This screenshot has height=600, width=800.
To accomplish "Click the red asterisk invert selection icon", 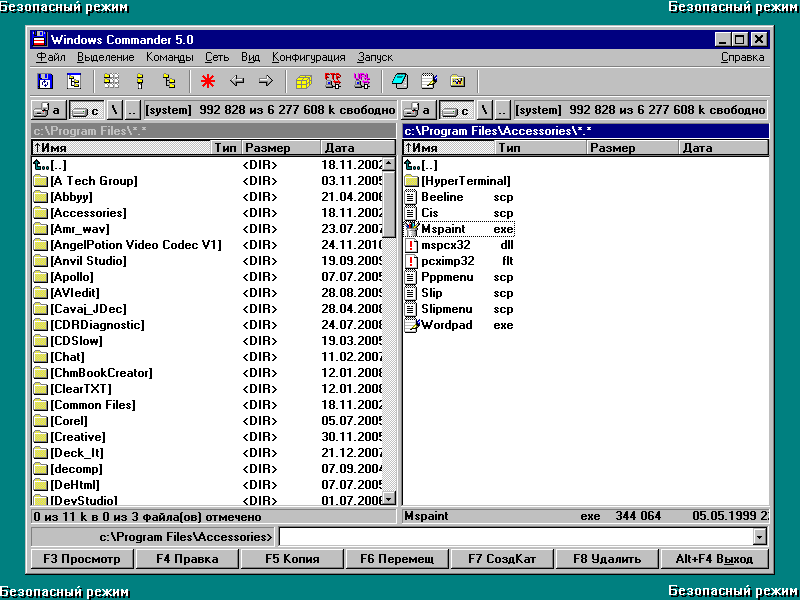I will [208, 81].
